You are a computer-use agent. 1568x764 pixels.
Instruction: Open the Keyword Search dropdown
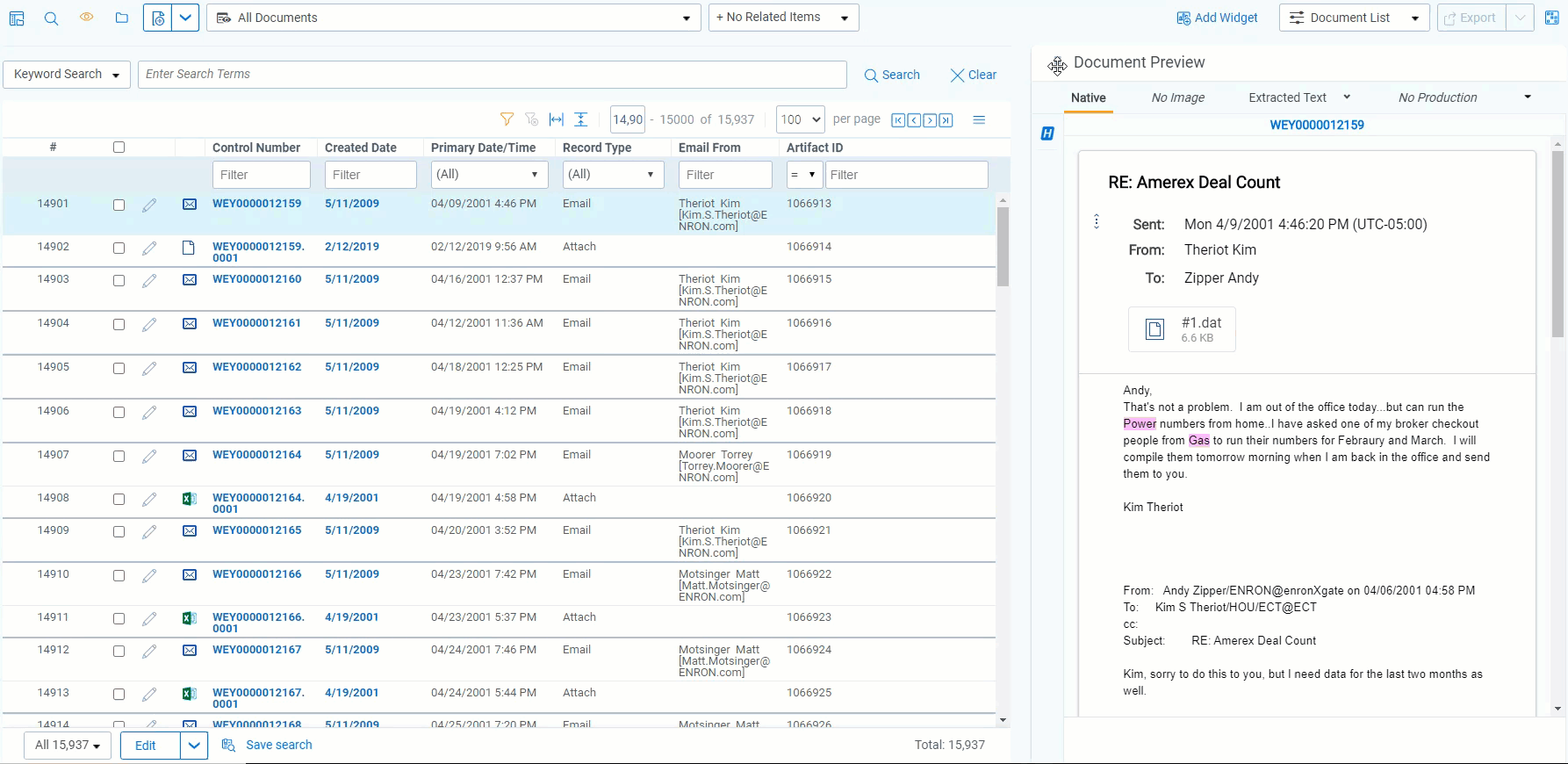click(67, 75)
